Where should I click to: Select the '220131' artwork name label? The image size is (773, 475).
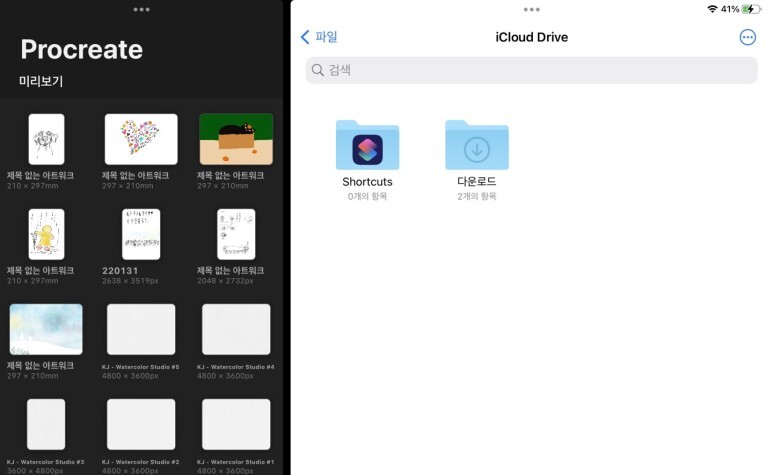pos(120,271)
